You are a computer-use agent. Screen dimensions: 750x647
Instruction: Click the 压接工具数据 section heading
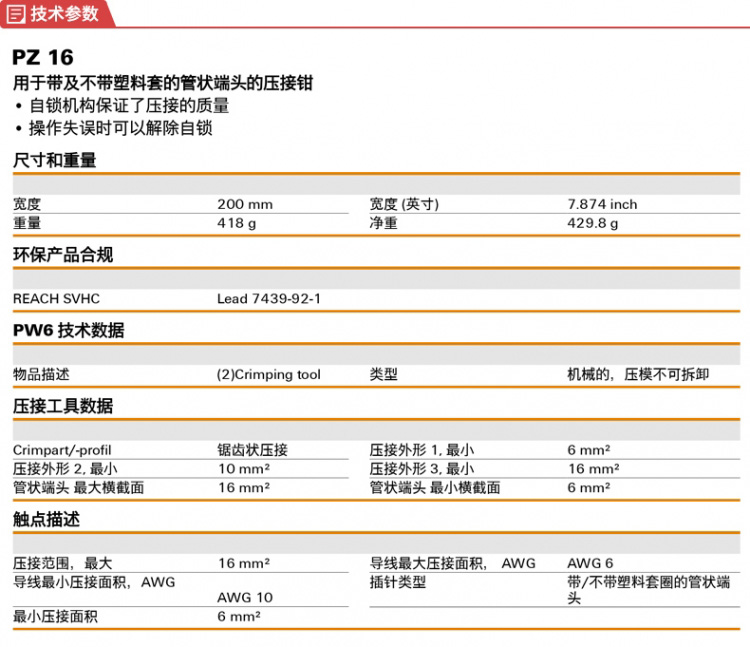tap(63, 406)
